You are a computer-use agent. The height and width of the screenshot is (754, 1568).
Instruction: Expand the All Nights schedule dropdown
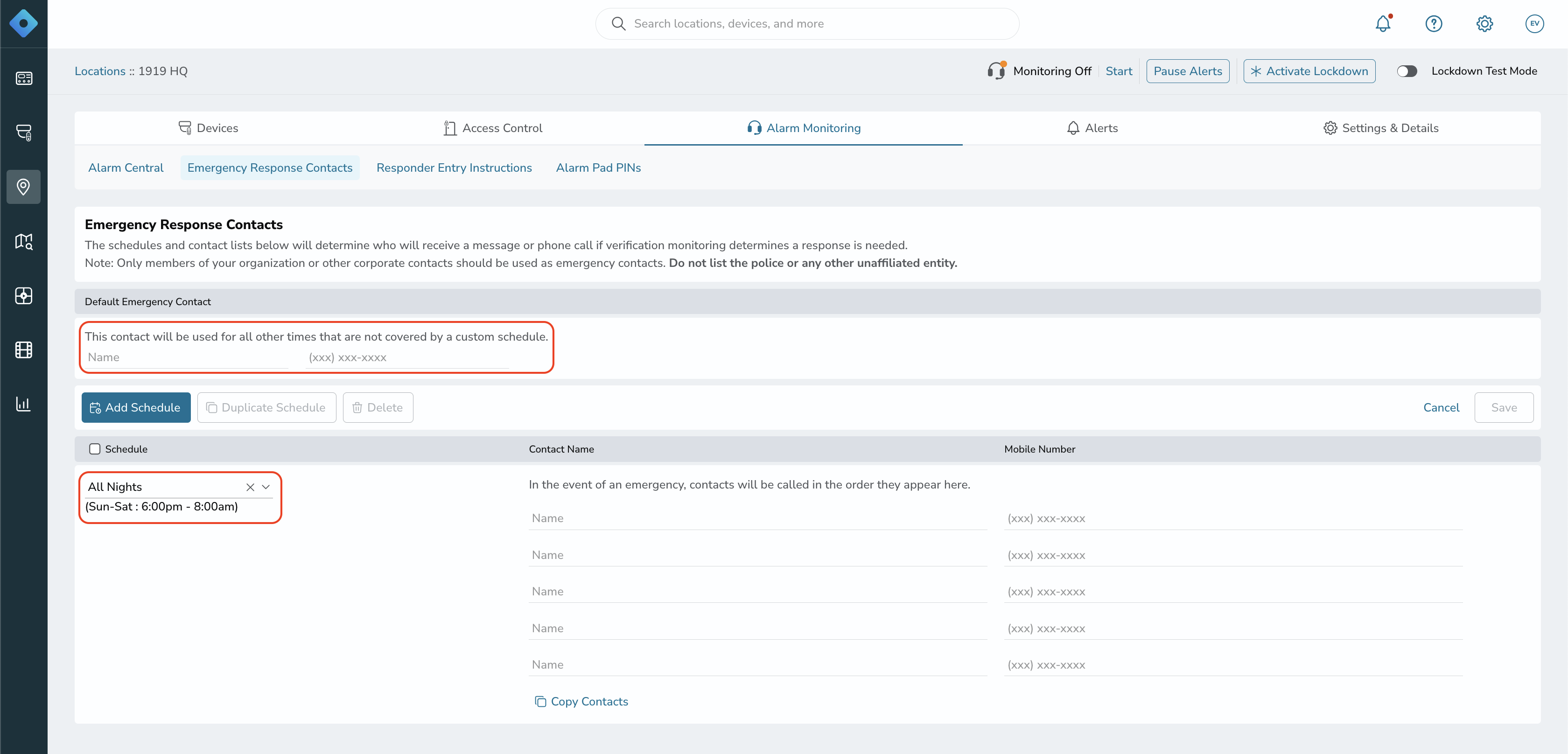[x=266, y=487]
